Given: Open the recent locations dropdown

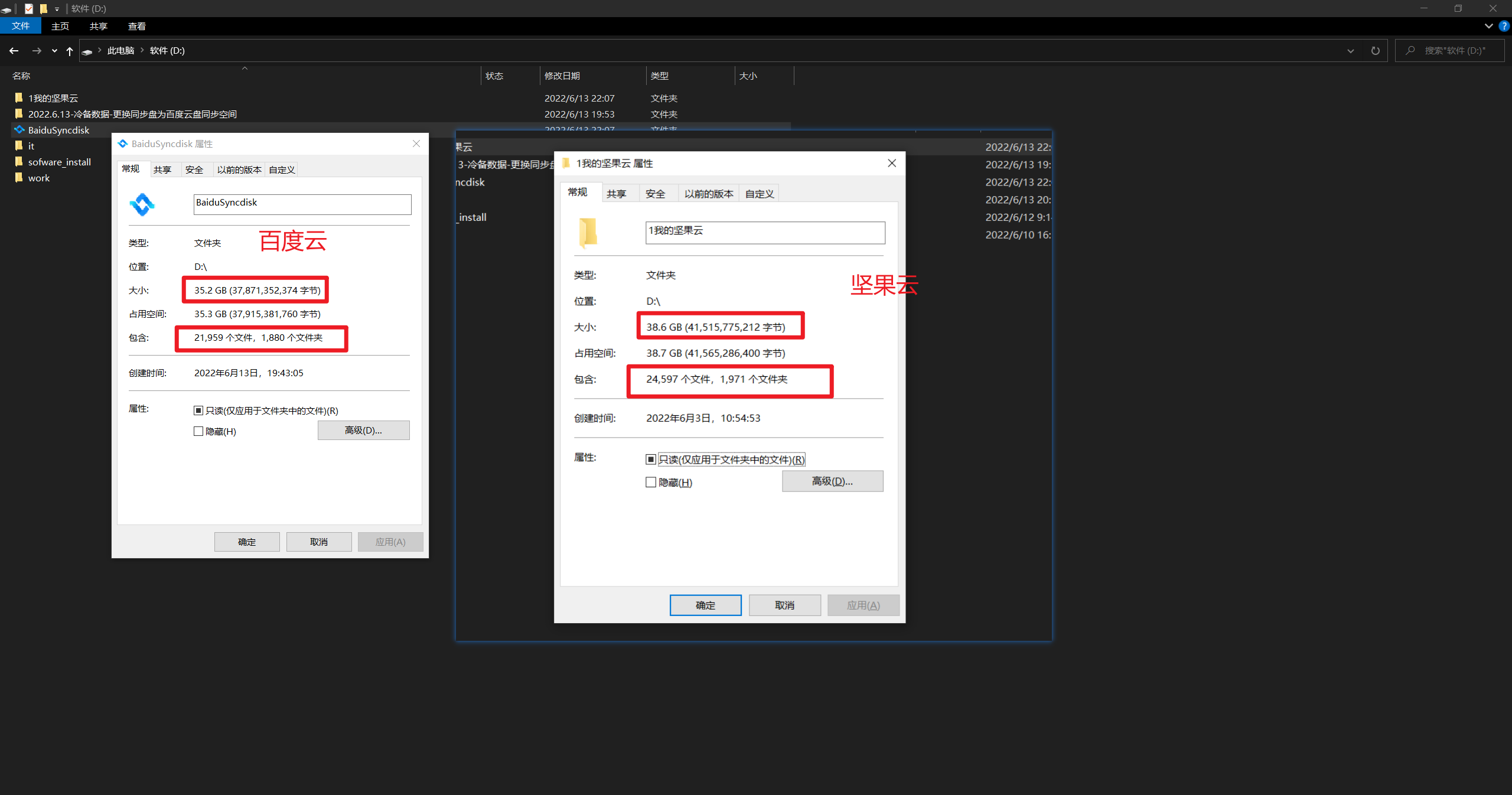Looking at the screenshot, I should pos(54,51).
